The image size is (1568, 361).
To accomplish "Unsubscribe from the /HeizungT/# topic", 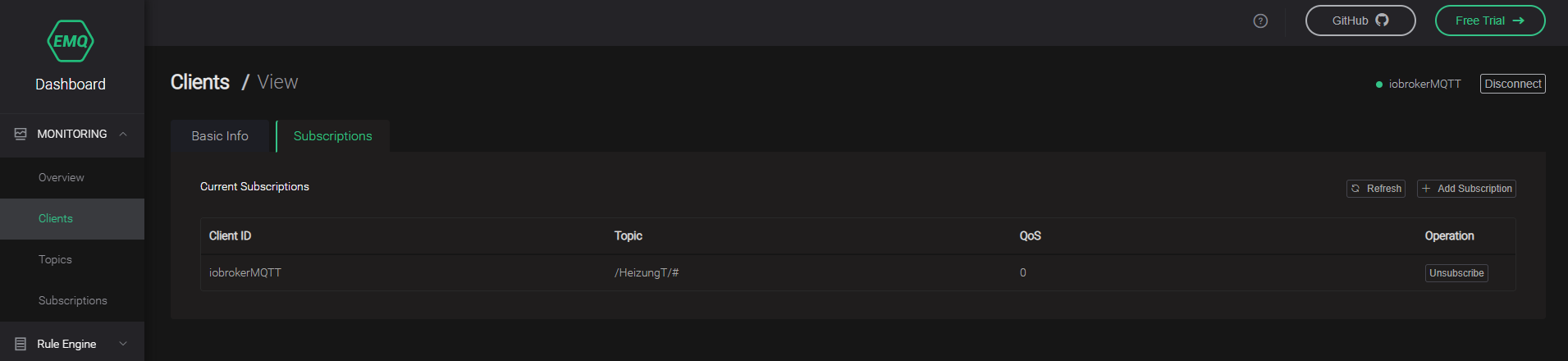I will pos(1456,273).
